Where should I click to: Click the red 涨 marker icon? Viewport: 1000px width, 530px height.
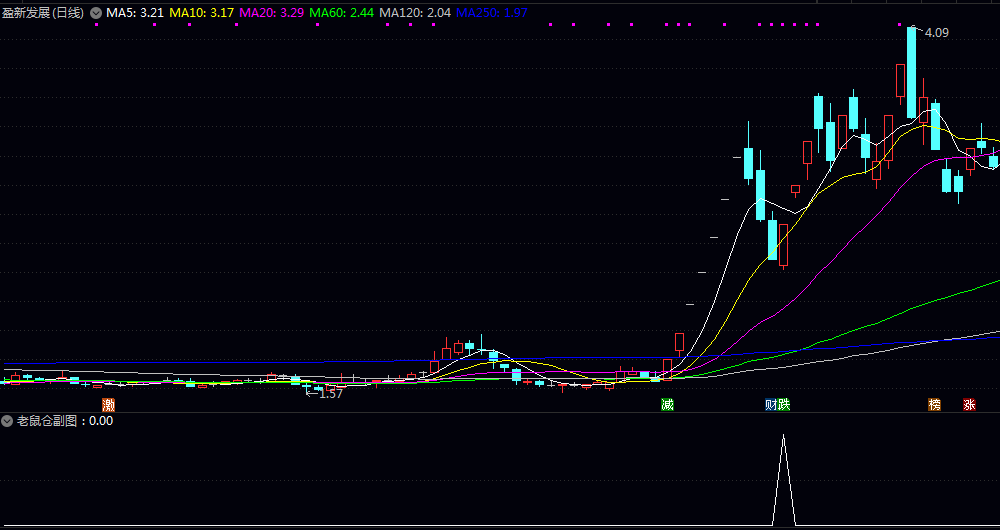(969, 405)
